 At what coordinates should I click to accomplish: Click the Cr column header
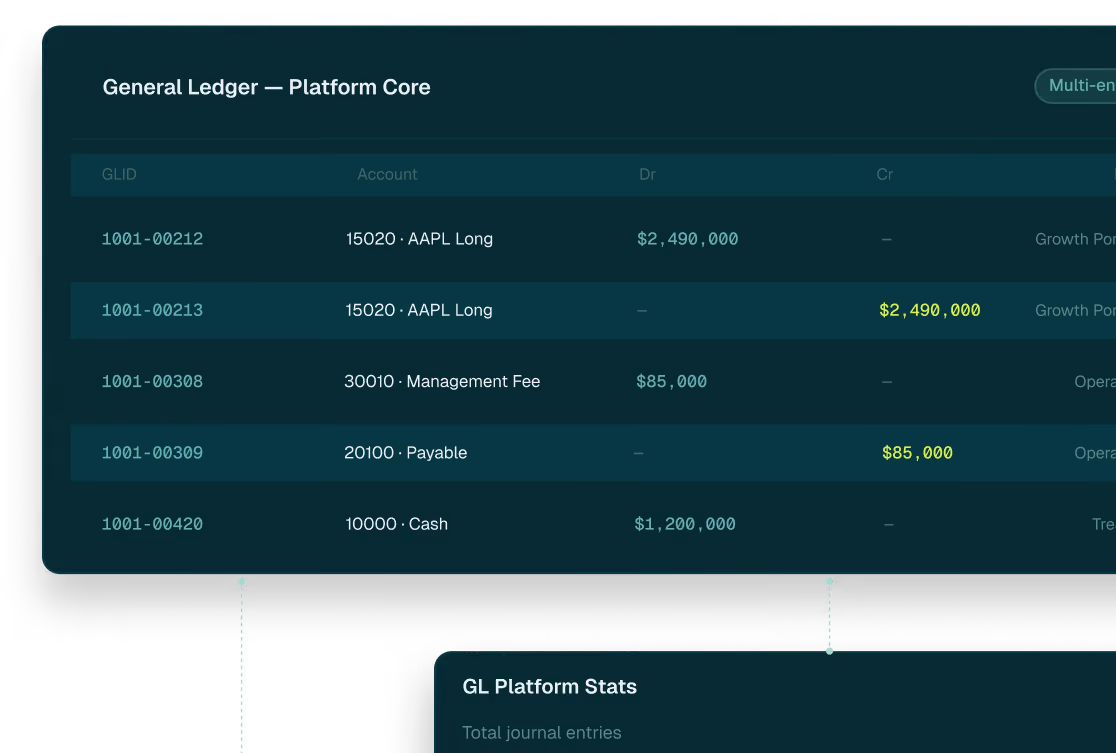(885, 174)
